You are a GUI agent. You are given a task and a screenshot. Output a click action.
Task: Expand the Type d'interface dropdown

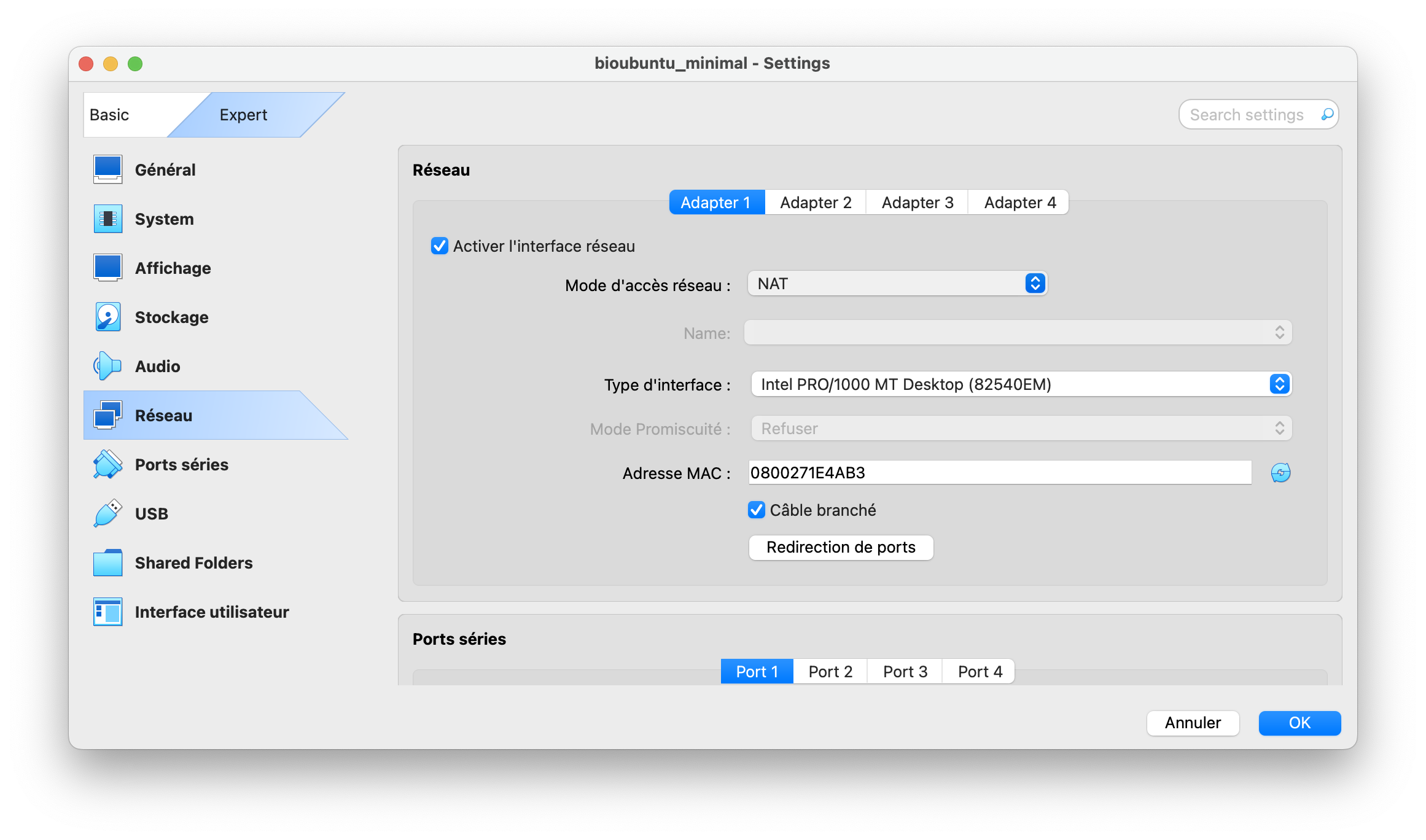click(1021, 384)
